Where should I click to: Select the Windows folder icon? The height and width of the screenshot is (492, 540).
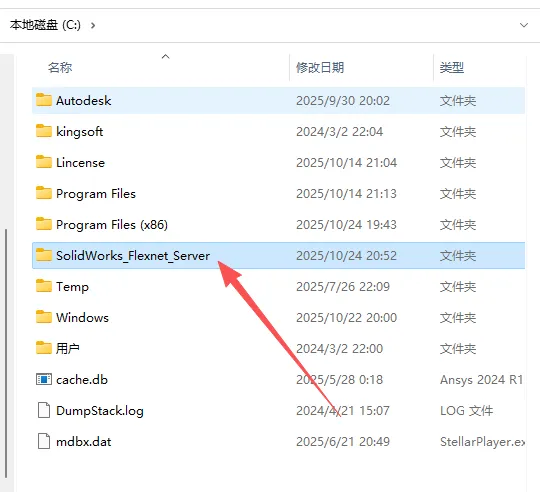(x=44, y=317)
